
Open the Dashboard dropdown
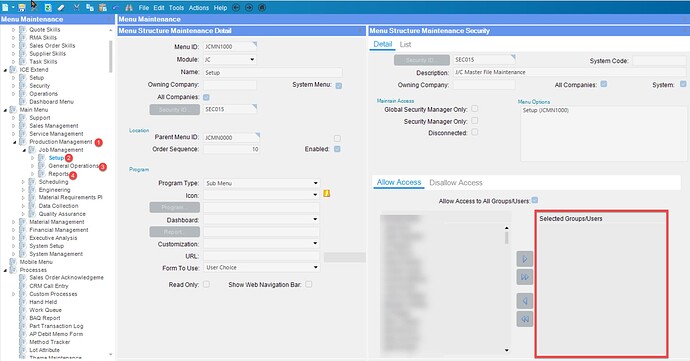tap(316, 219)
